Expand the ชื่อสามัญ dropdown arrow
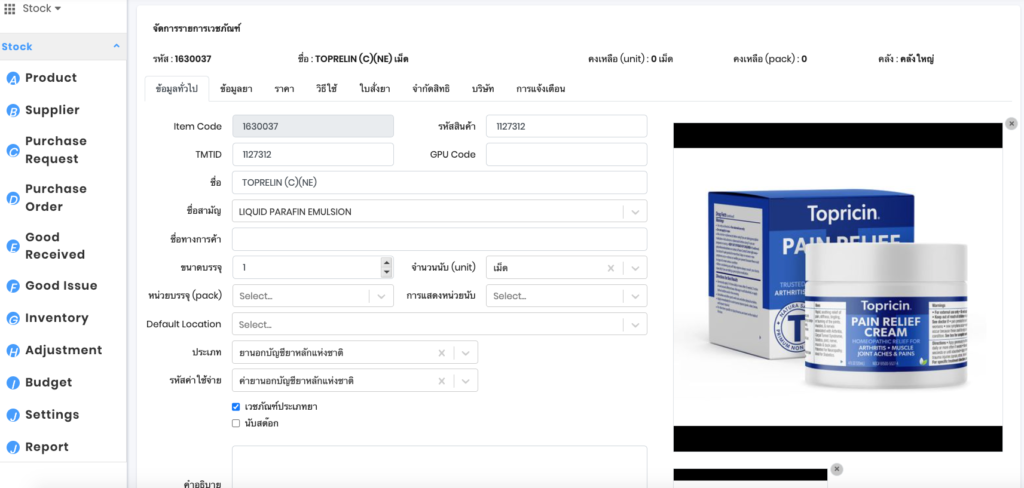This screenshot has width=1024, height=488. click(634, 212)
